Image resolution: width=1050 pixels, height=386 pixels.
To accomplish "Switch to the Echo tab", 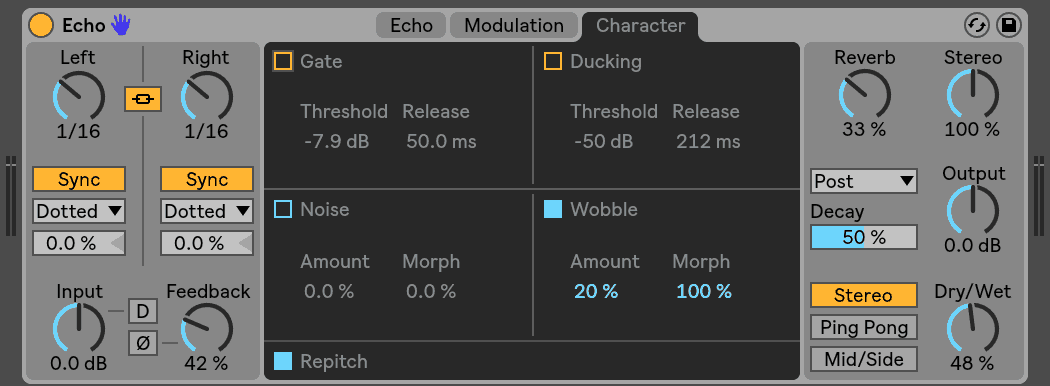I will [x=411, y=25].
